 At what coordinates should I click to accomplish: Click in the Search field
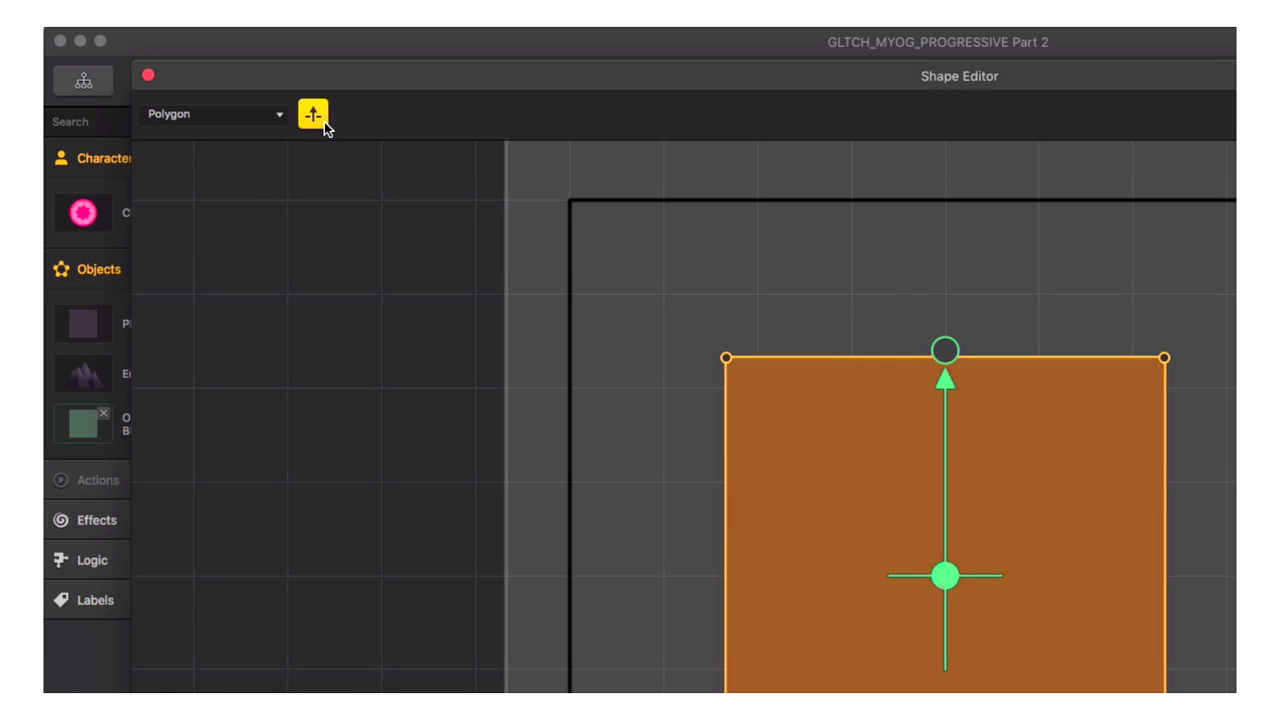[x=88, y=122]
